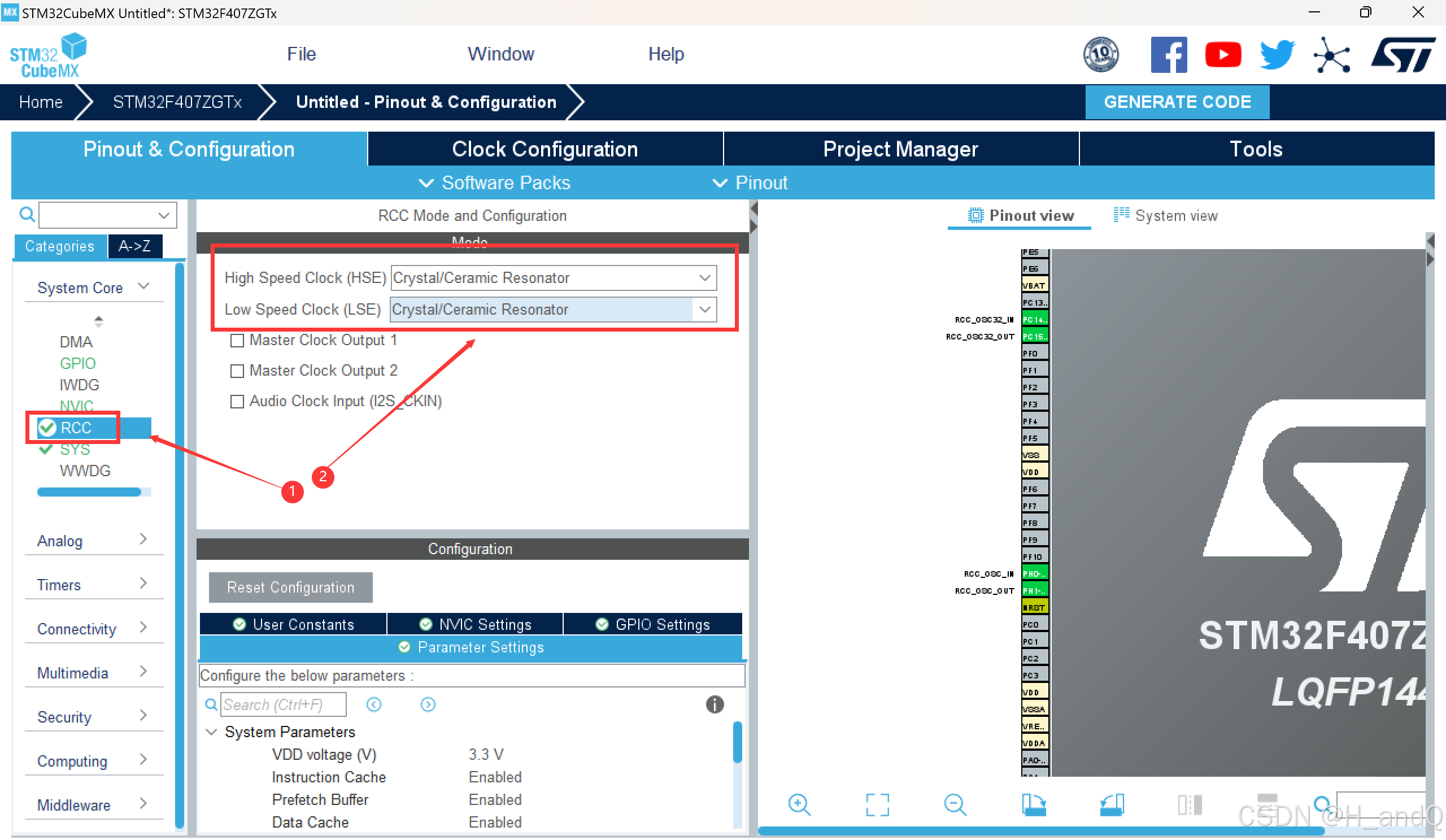This screenshot has width=1446, height=840.
Task: Click the VBAT pin on chip
Action: point(1035,286)
